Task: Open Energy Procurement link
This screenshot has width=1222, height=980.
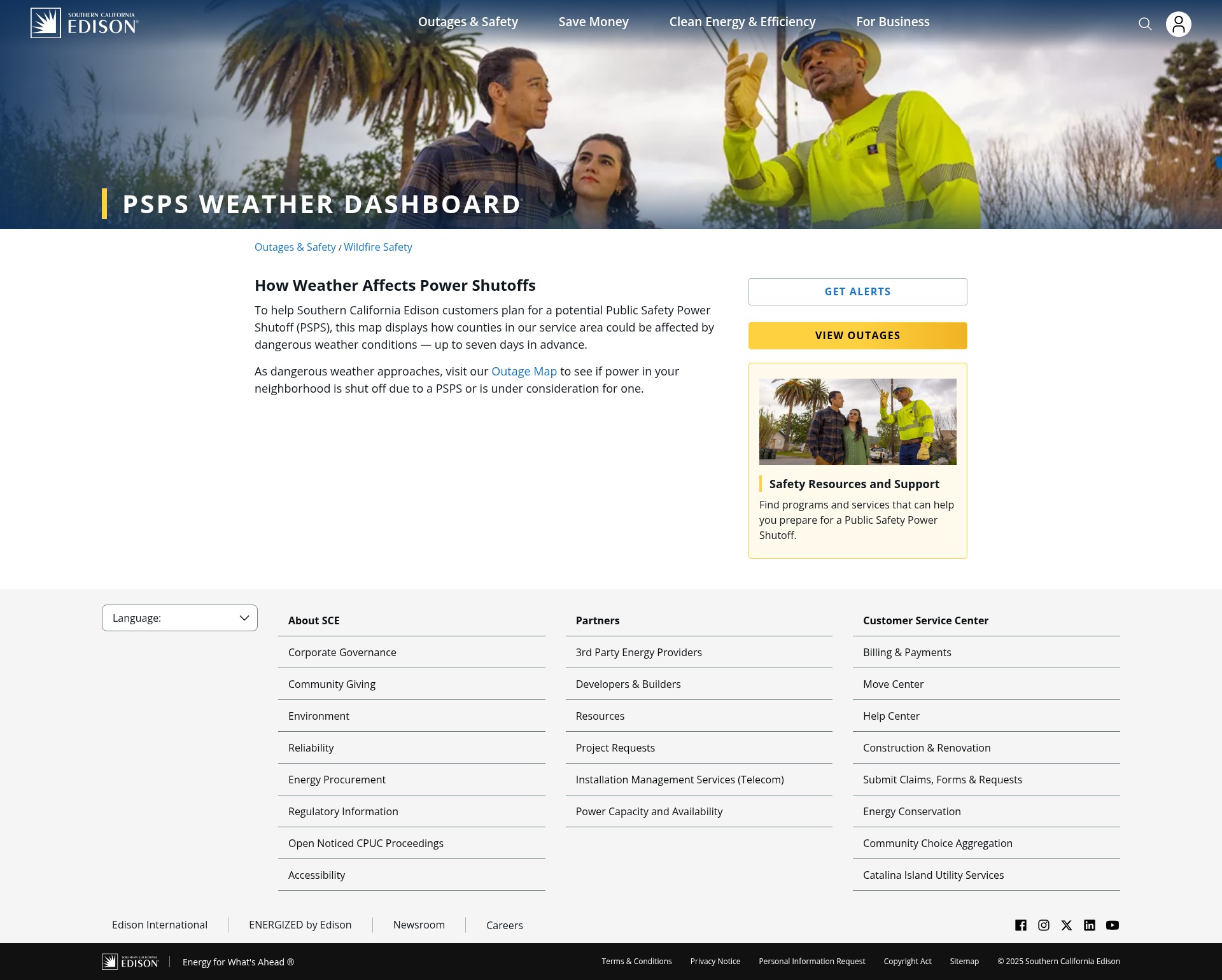Action: tap(337, 780)
